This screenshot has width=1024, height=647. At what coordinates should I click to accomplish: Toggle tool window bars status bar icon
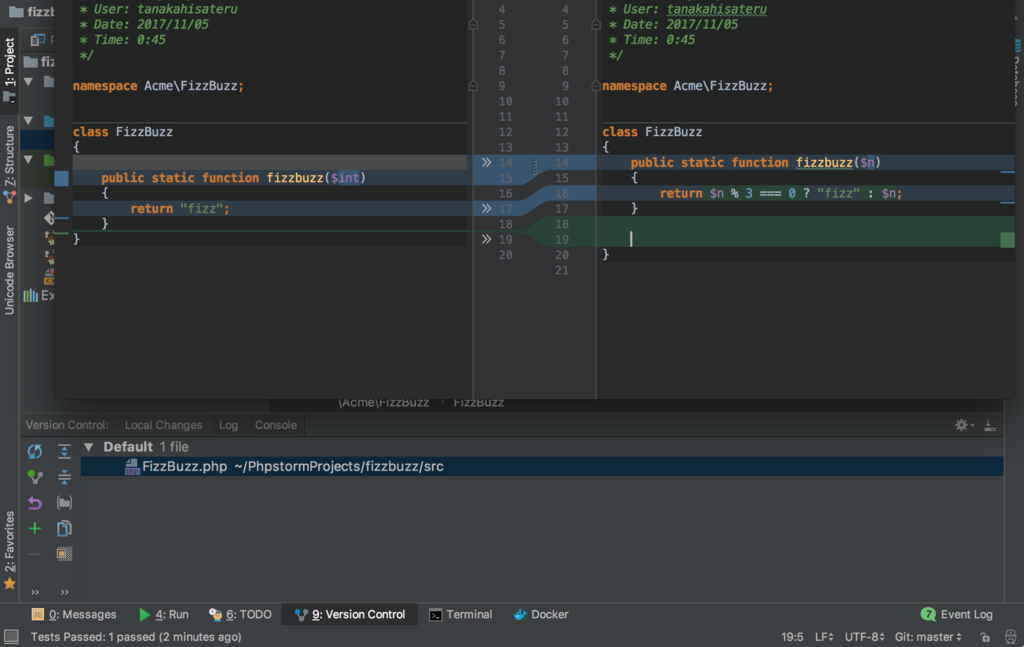[x=10, y=637]
